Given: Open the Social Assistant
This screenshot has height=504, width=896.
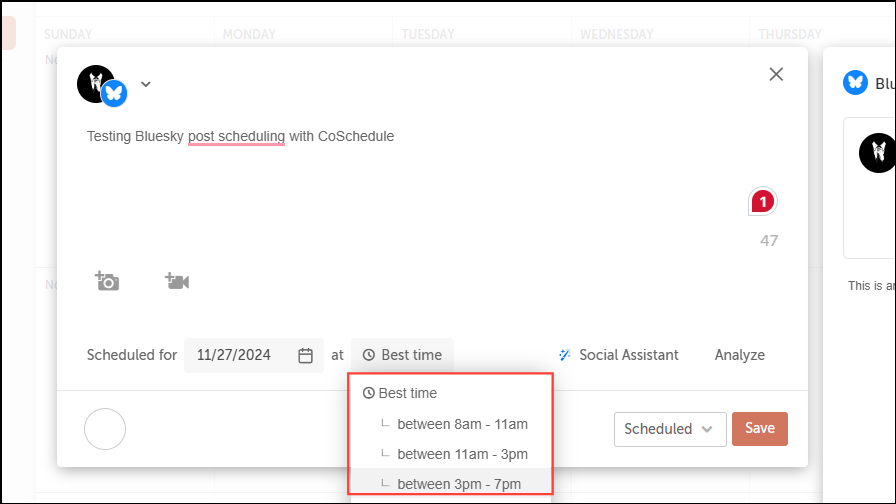Looking at the screenshot, I should tap(618, 355).
